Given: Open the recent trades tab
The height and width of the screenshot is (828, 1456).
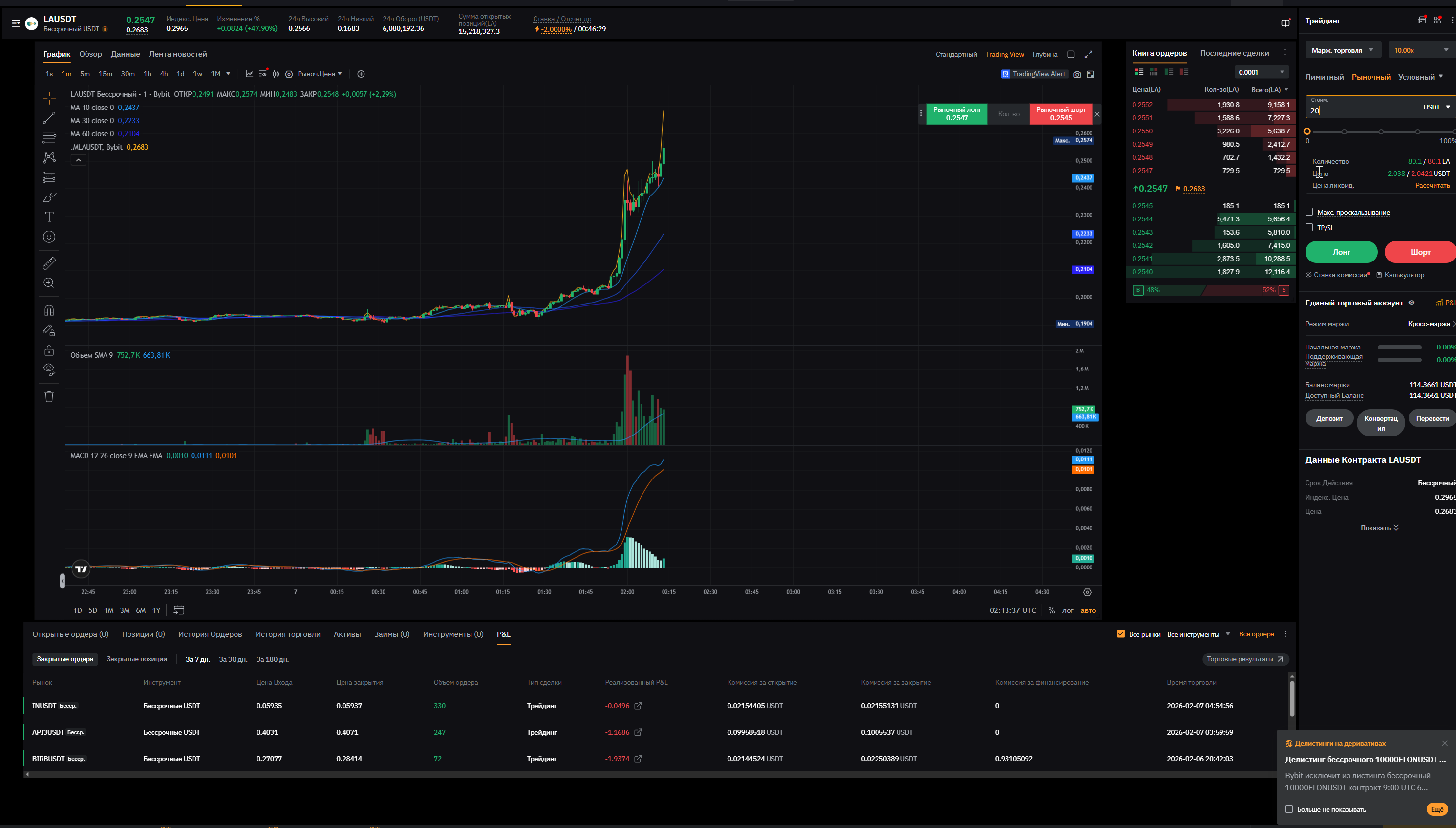Looking at the screenshot, I should 1234,53.
